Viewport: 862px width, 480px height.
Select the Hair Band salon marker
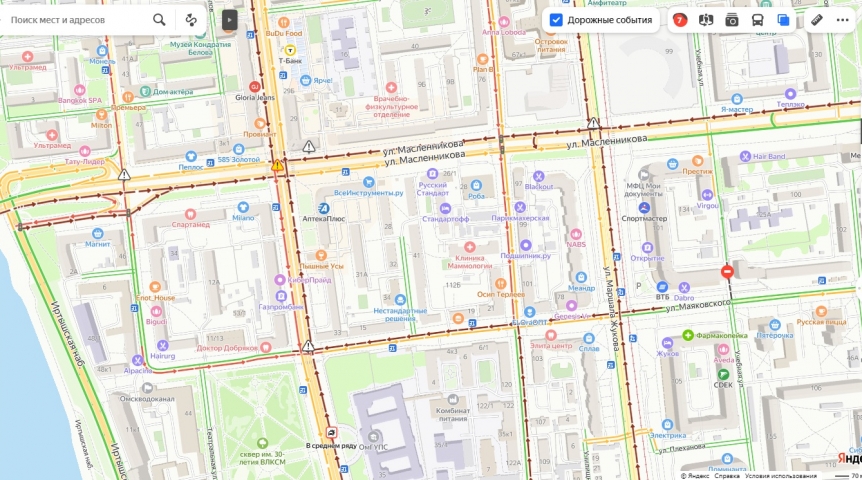tap(745, 156)
